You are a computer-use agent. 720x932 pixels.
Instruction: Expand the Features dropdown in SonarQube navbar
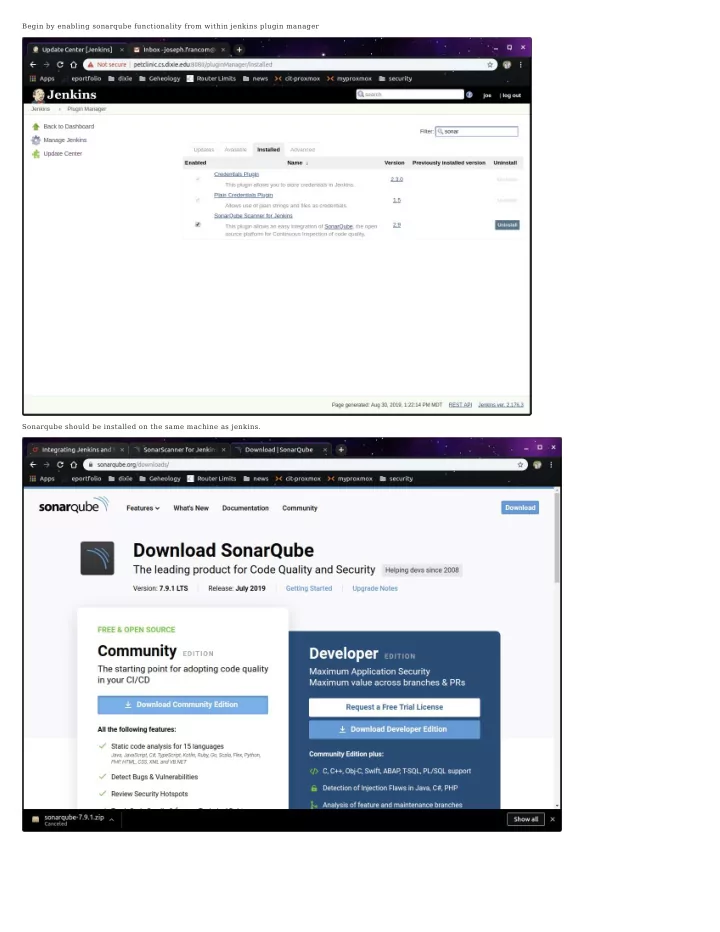tap(143, 508)
